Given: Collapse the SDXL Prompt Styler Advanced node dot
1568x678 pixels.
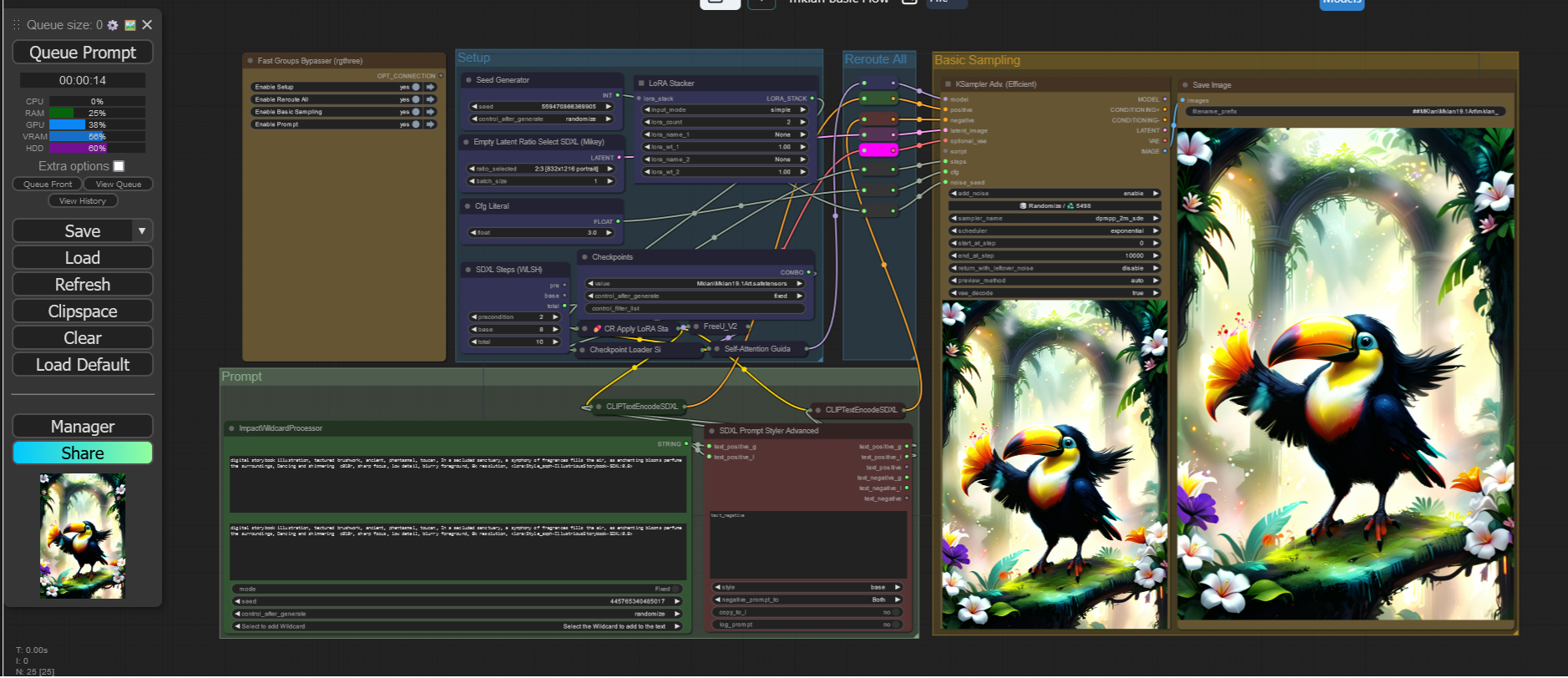Looking at the screenshot, I should coord(711,431).
